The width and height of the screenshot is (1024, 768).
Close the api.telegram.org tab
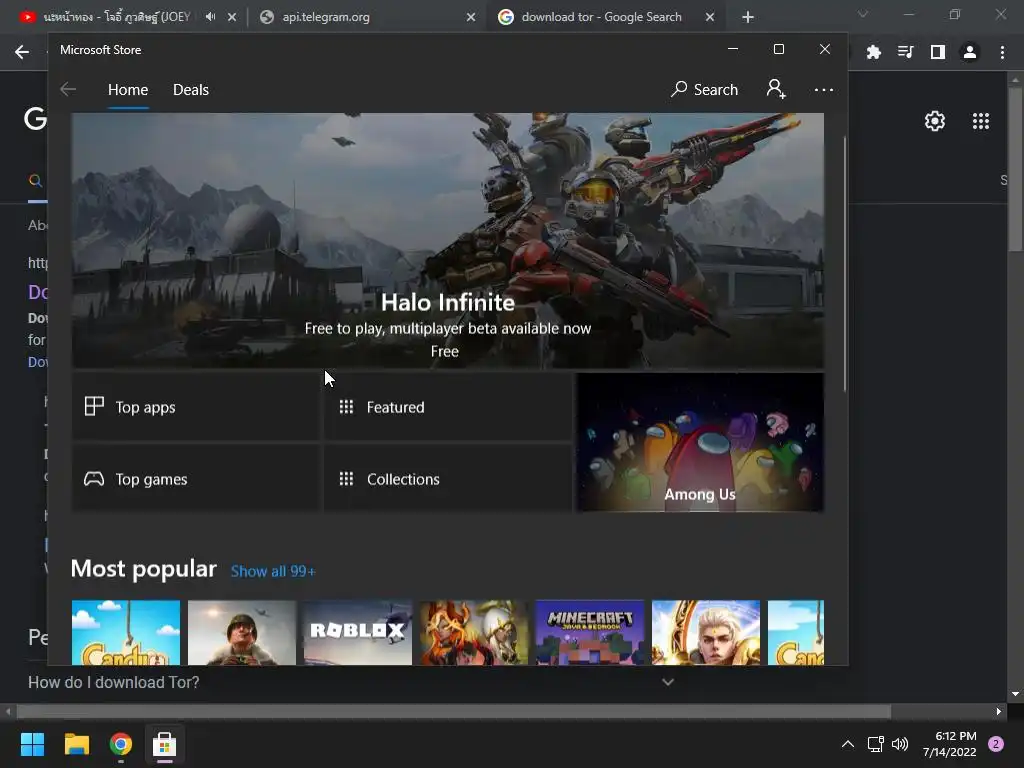[471, 17]
